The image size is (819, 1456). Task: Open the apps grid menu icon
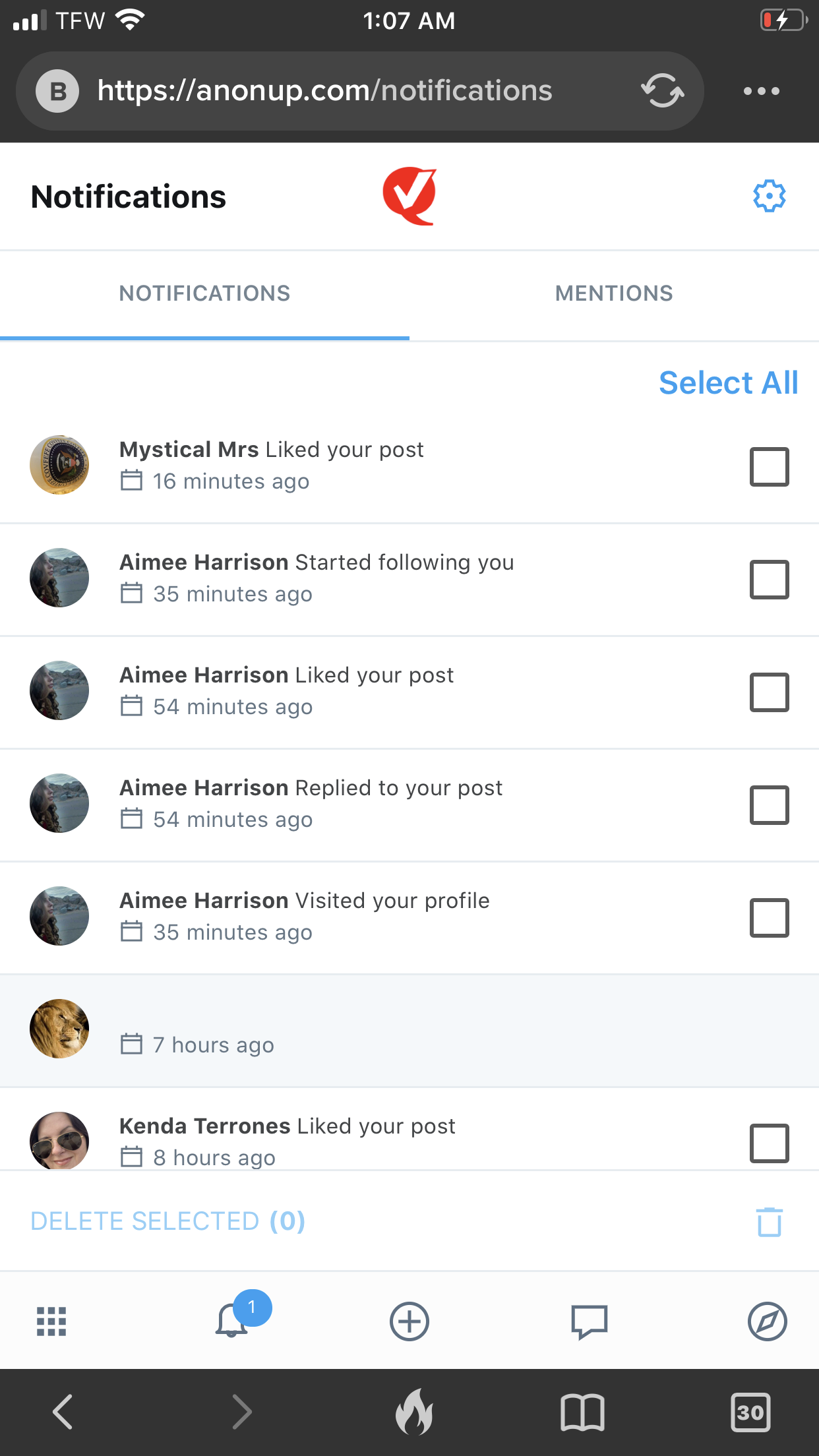[x=51, y=1321]
